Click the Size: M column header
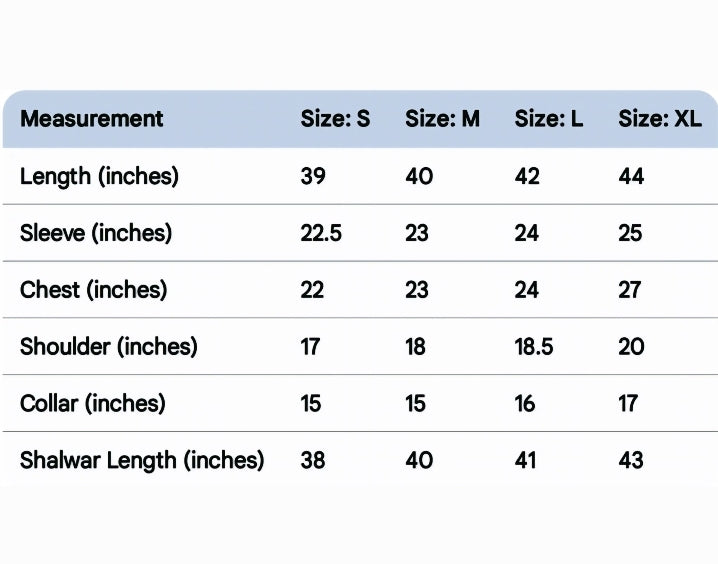 (442, 119)
